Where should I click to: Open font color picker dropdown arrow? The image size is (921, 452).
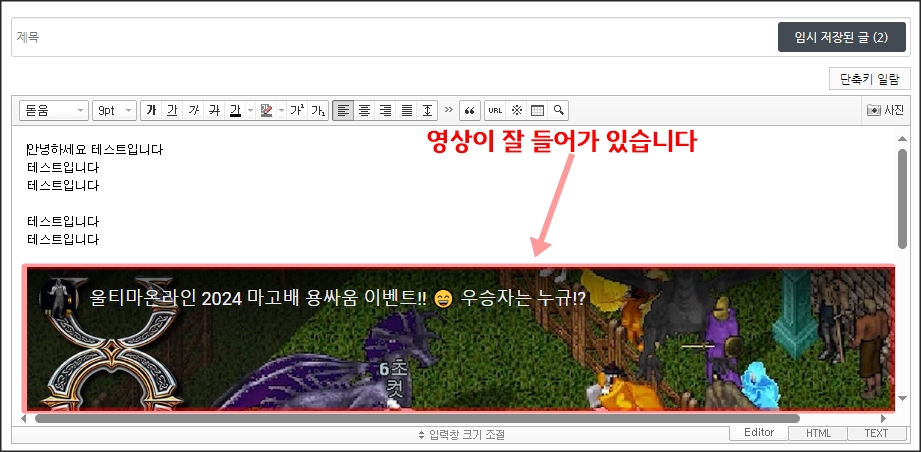[x=250, y=110]
